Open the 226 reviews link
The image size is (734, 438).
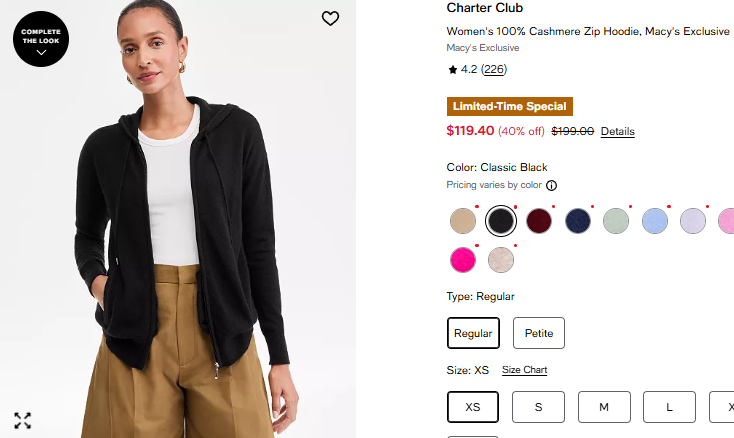[x=494, y=69]
